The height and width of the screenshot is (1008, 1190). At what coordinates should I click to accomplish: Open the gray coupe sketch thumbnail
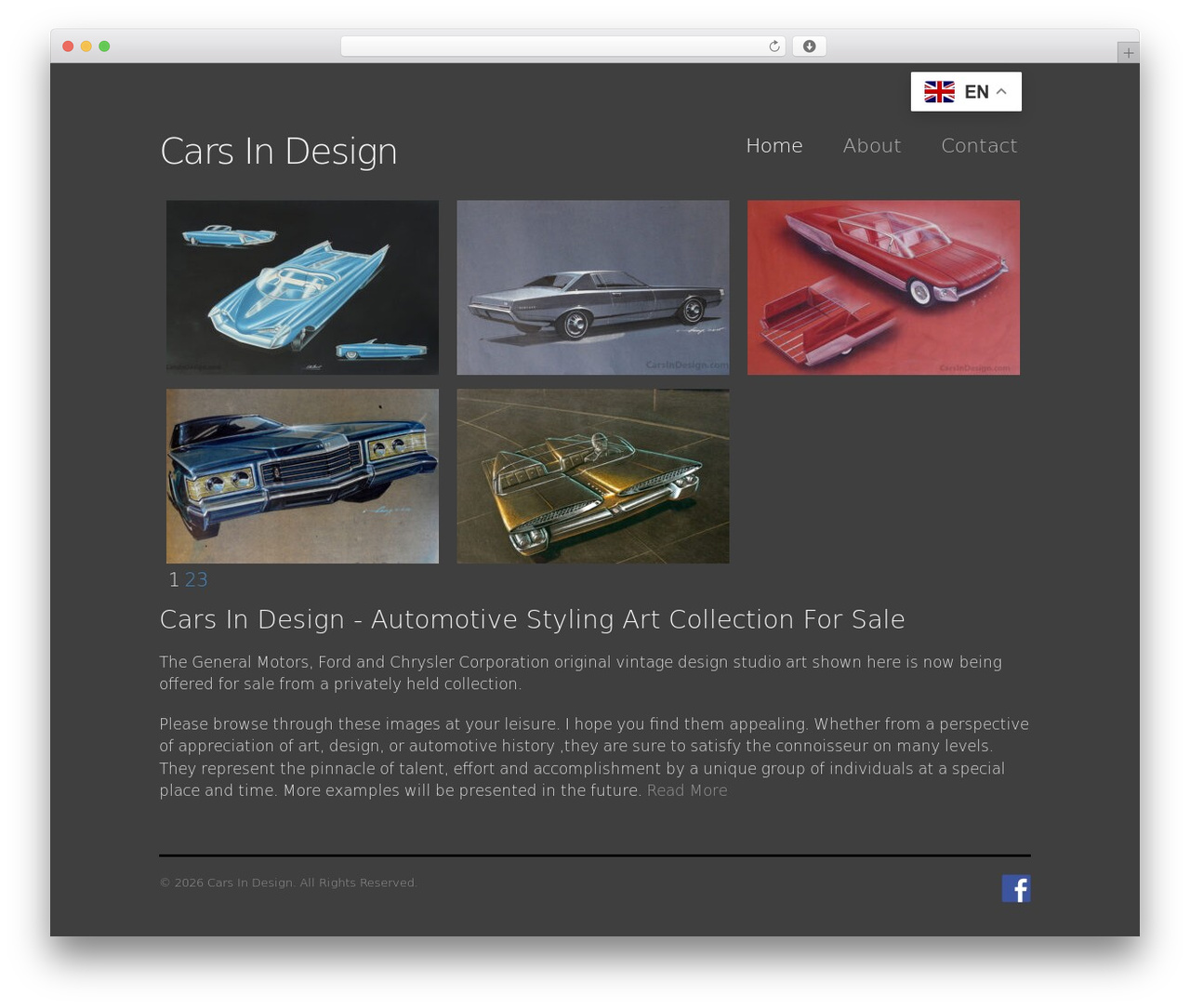tap(593, 287)
